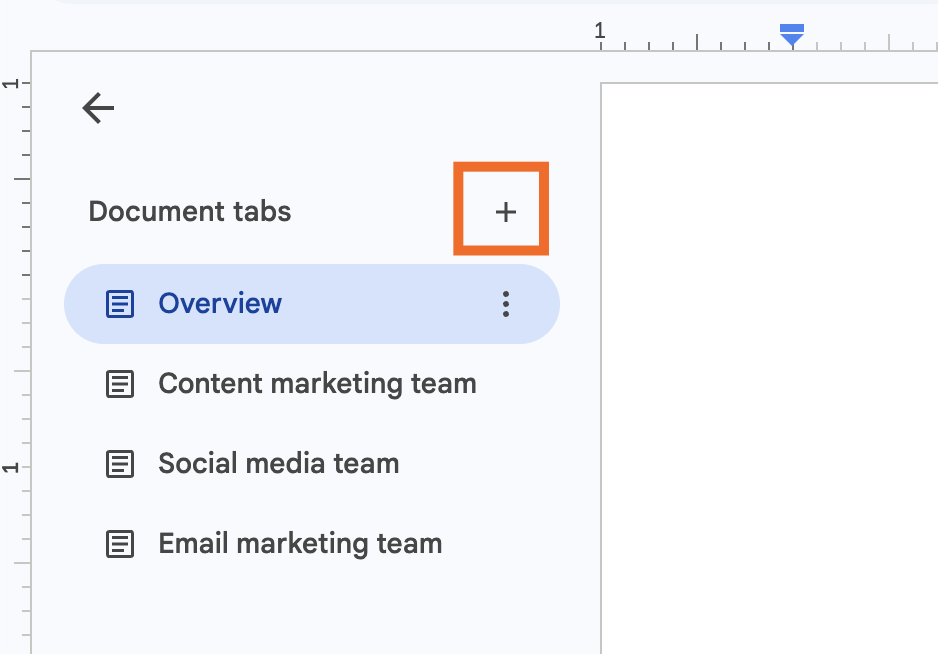Open the Content marketing team tab

pyautogui.click(x=312, y=384)
